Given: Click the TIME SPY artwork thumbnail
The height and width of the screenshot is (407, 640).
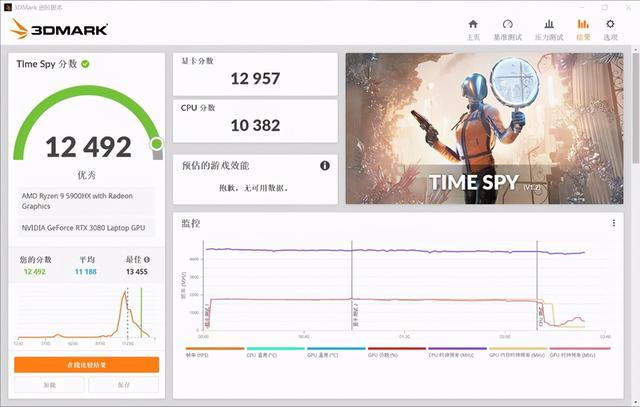Looking at the screenshot, I should pos(484,129).
